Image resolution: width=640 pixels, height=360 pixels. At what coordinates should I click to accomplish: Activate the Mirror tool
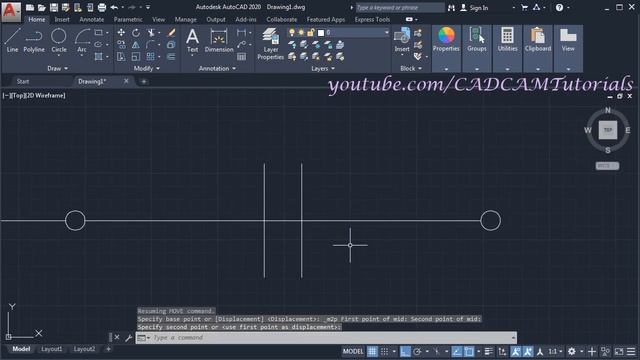(x=136, y=44)
